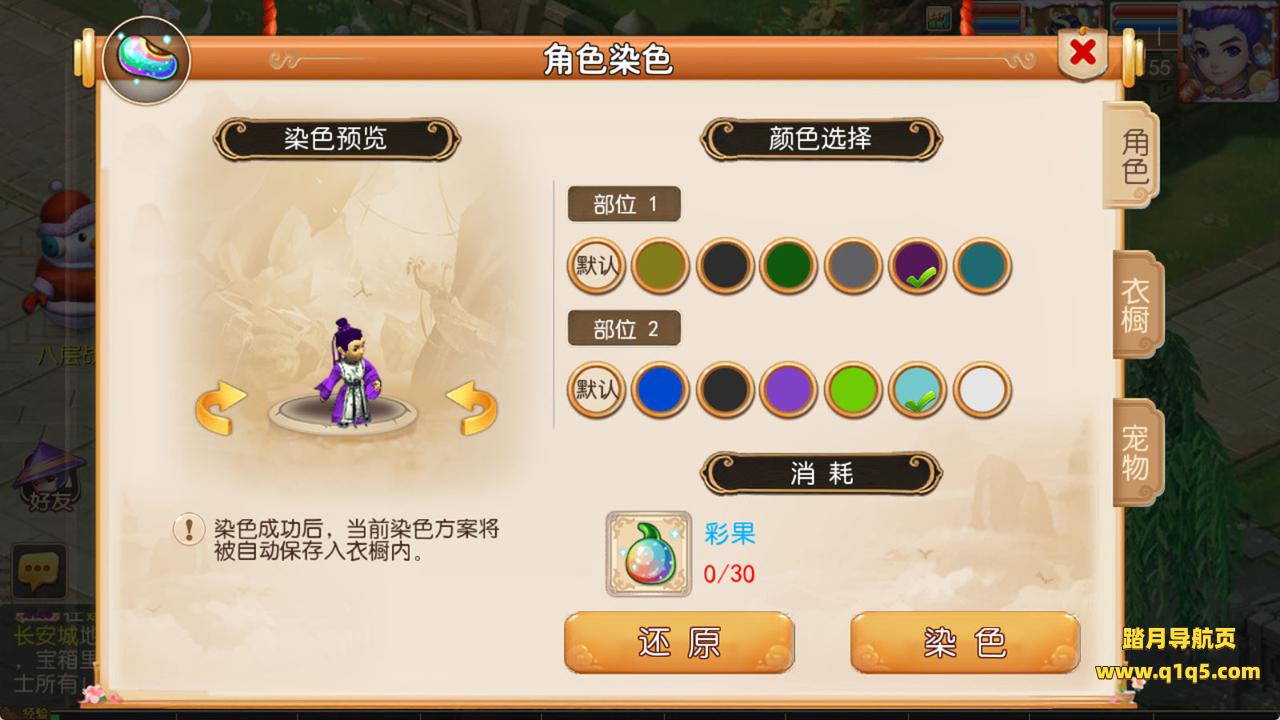Screen dimensions: 1280x720
Task: Open the 好友 friends icon
Action: coord(49,479)
